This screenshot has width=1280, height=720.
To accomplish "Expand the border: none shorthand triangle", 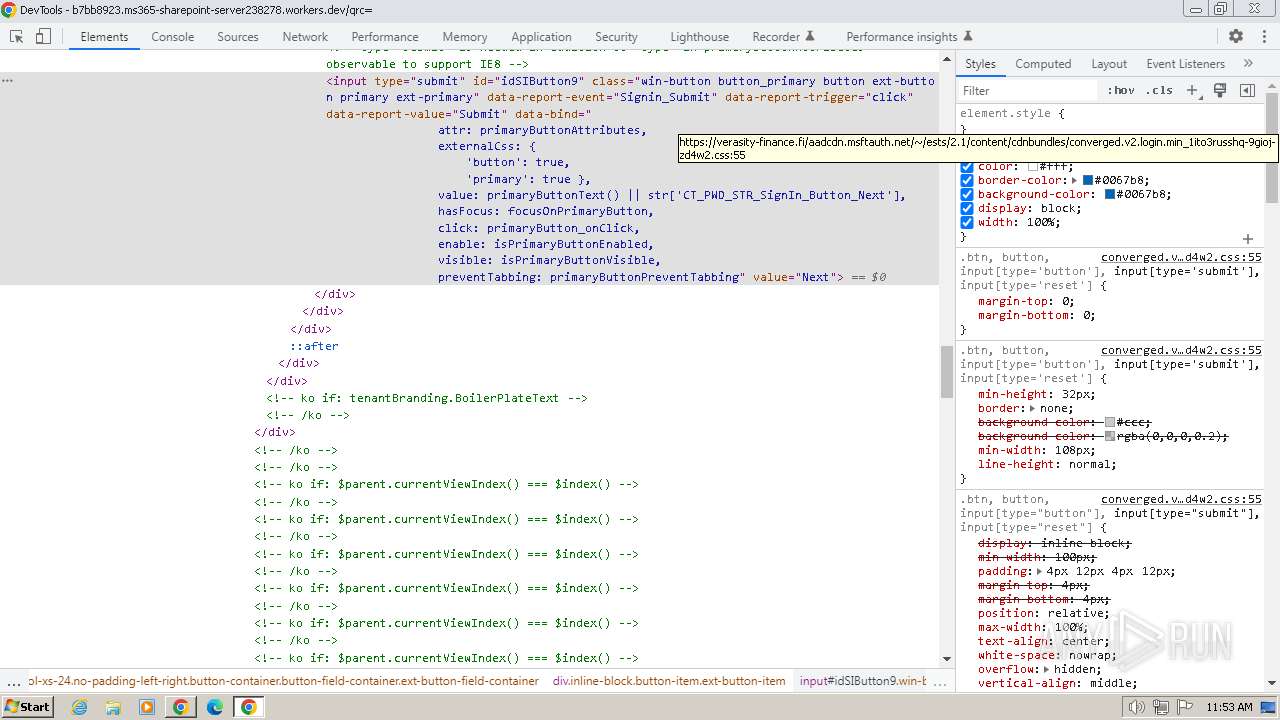I will pyautogui.click(x=1032, y=408).
